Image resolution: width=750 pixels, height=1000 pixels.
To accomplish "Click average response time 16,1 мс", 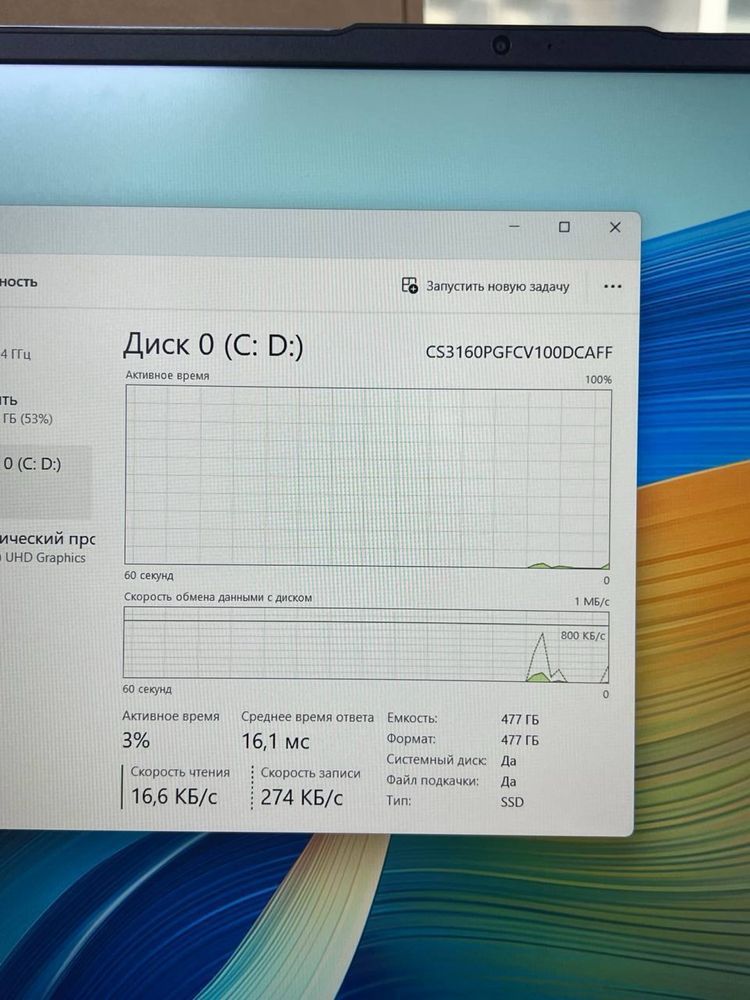I will tap(275, 741).
